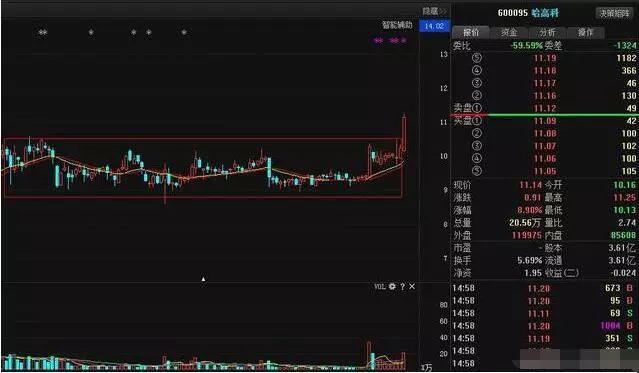Select the blue 14.02 price label
The width and height of the screenshot is (639, 373).
click(x=434, y=26)
